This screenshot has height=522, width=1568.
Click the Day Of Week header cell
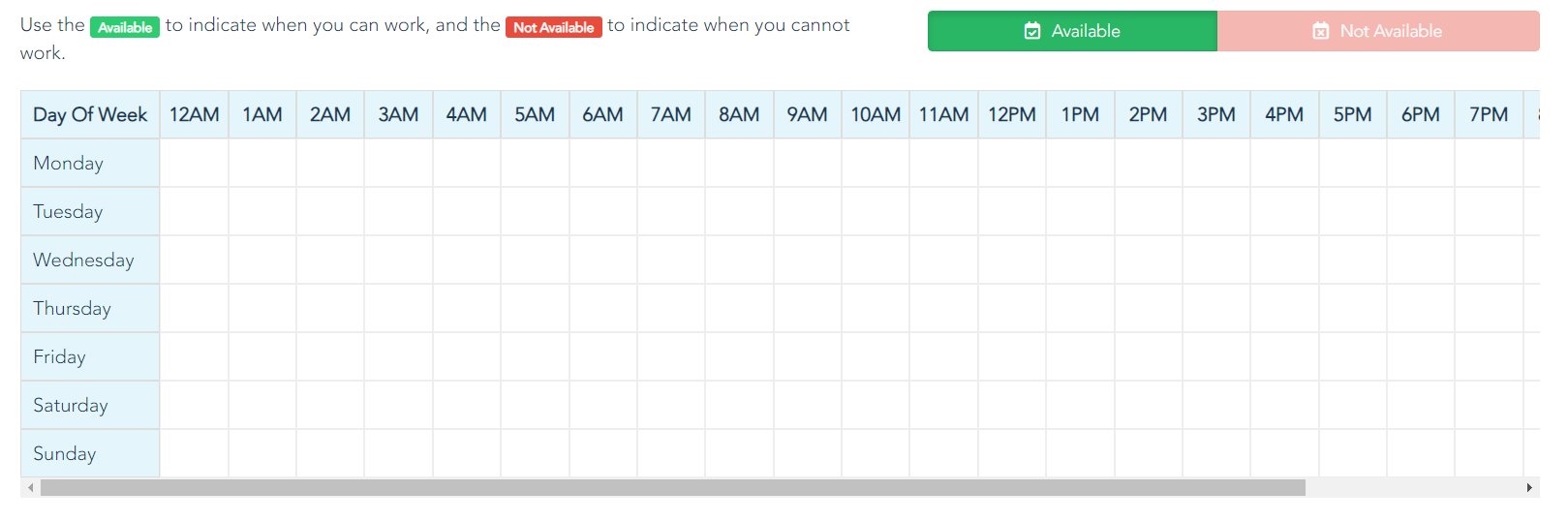pyautogui.click(x=90, y=114)
